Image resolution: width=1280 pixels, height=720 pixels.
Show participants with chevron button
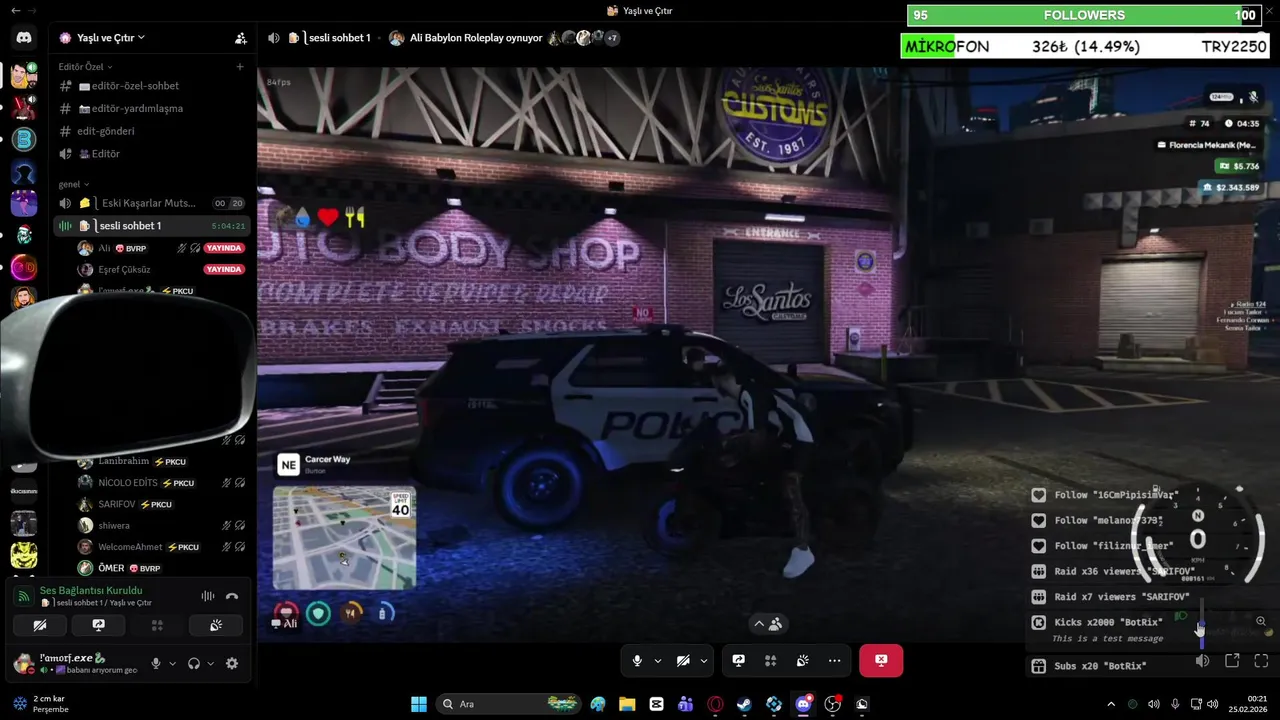tap(768, 623)
